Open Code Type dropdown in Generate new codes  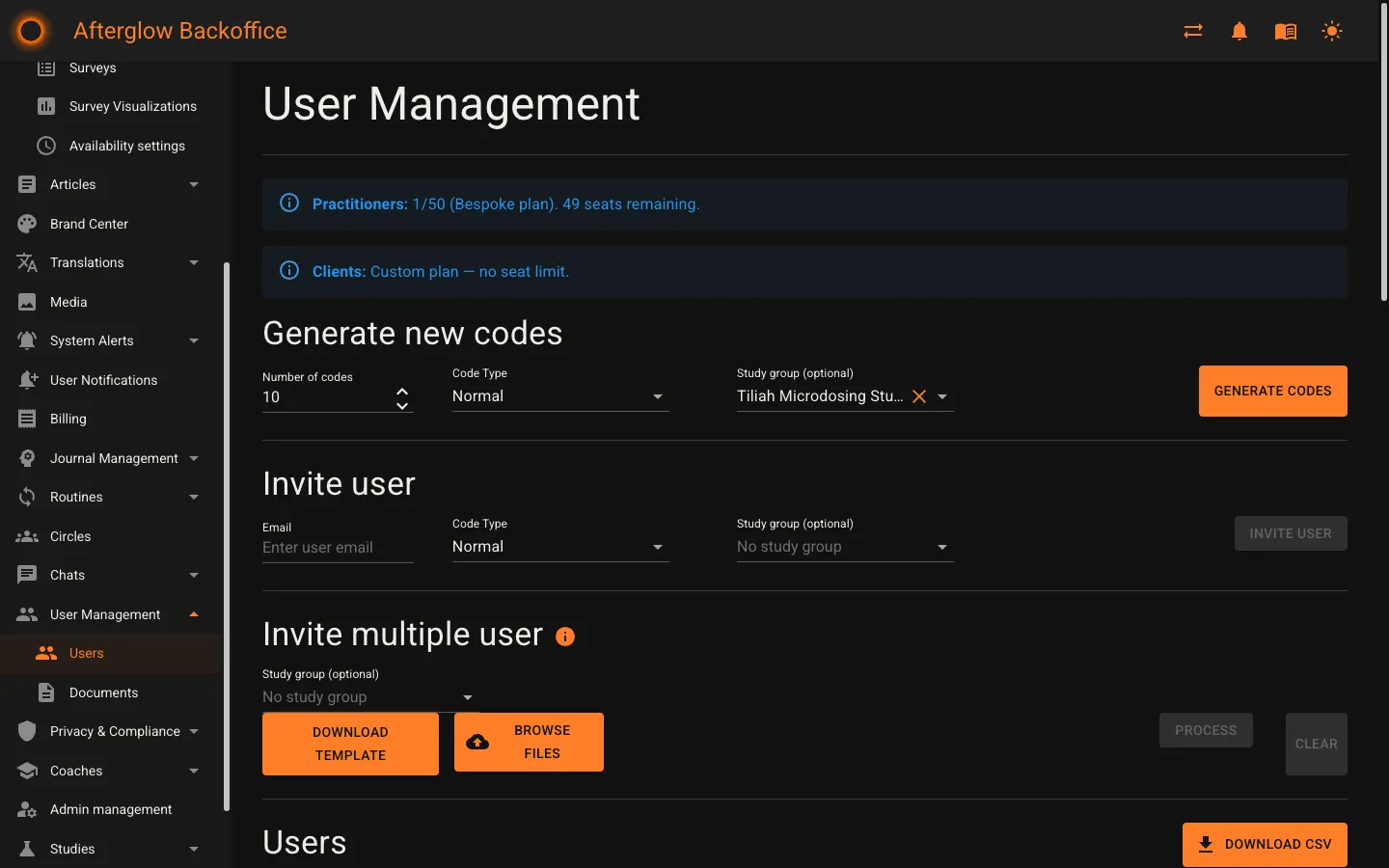coord(560,396)
